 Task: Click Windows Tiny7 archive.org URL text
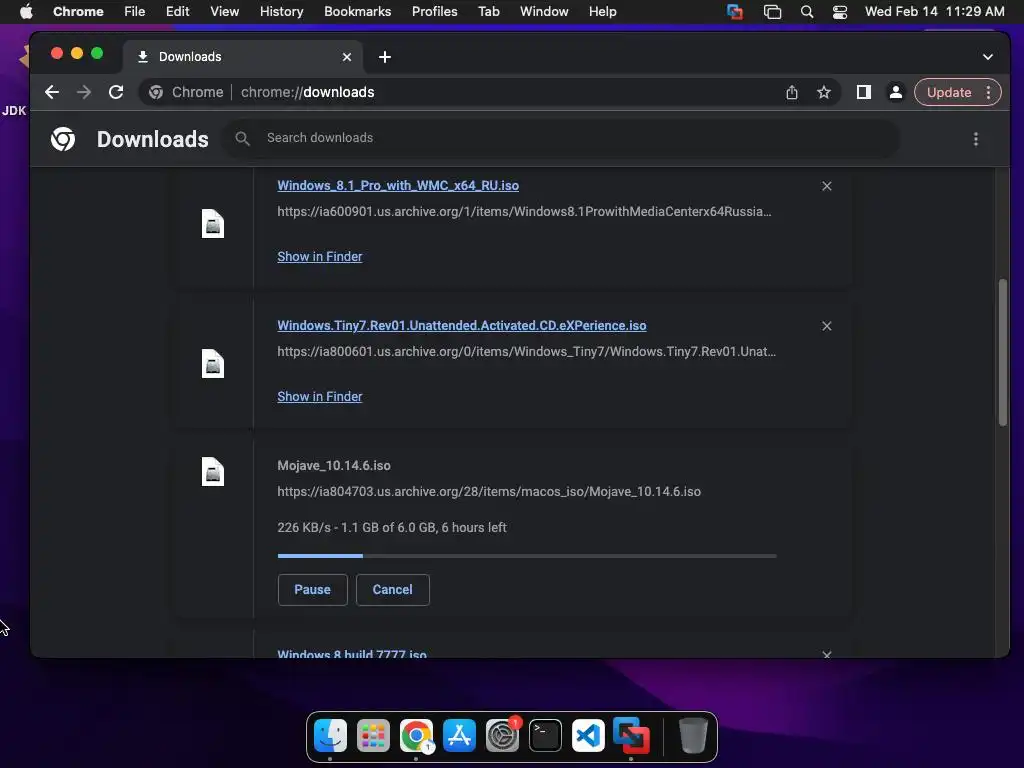tap(526, 351)
